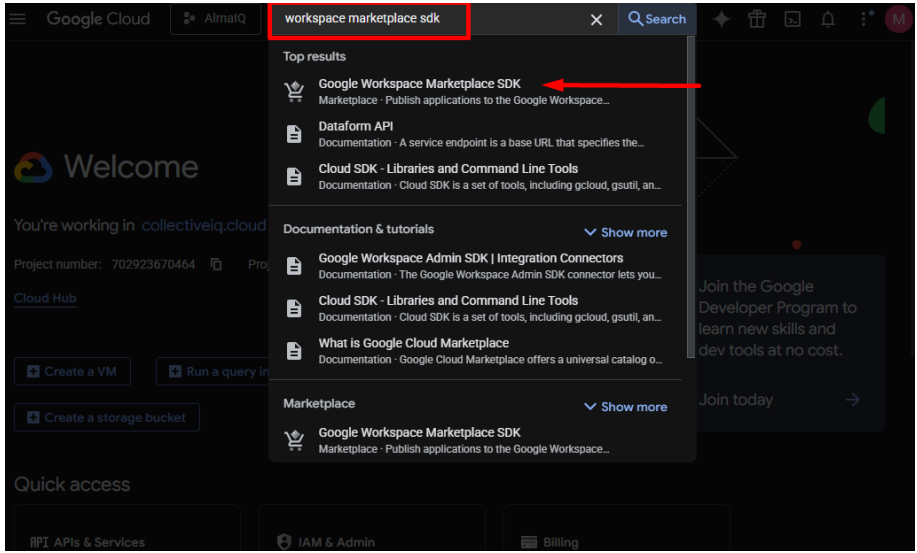The height and width of the screenshot is (553, 917).
Task: Click the Top results heading text
Action: click(x=314, y=57)
